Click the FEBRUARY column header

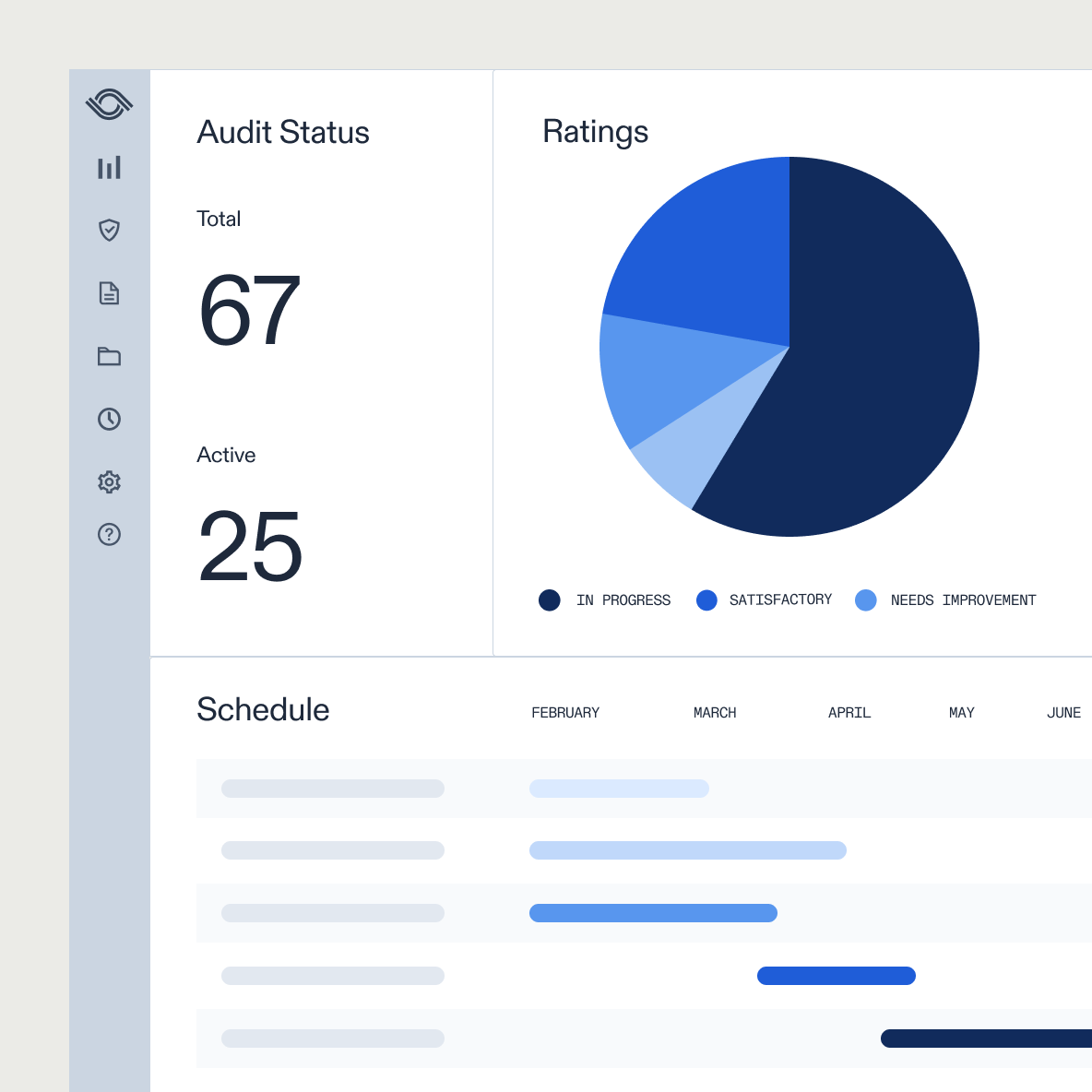565,712
